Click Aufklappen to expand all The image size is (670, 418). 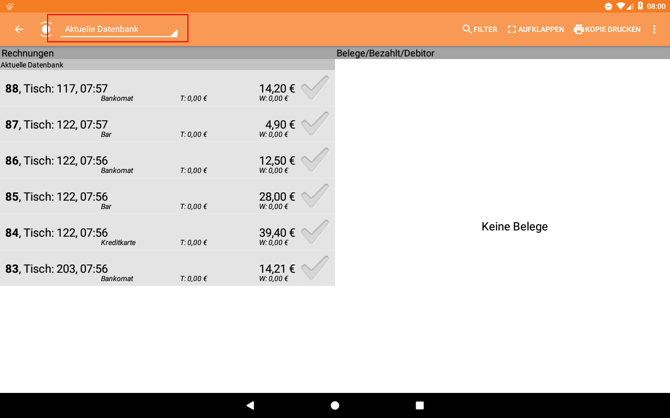point(536,30)
